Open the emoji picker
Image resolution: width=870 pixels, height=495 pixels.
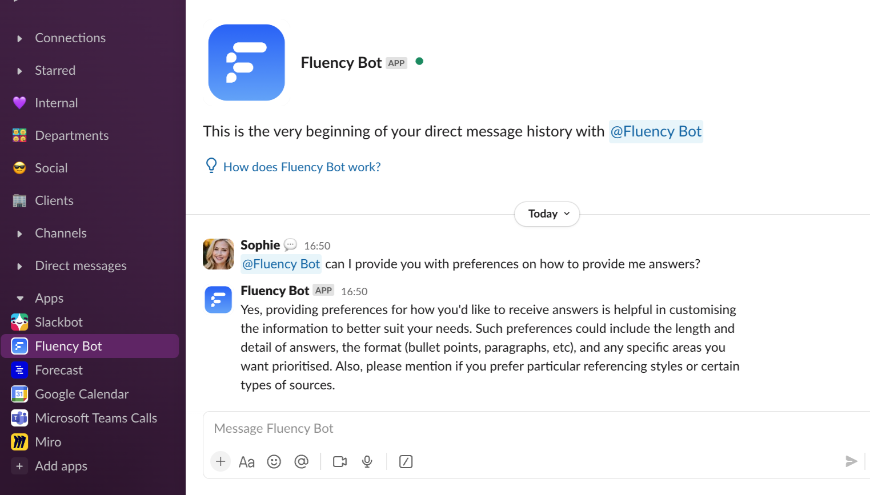click(274, 461)
